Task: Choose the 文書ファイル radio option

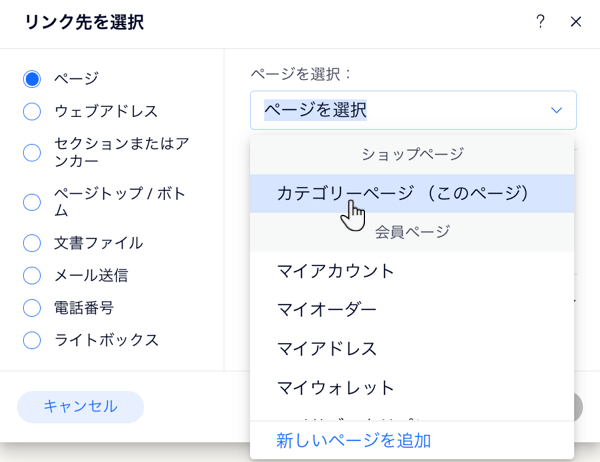Action: (x=32, y=242)
